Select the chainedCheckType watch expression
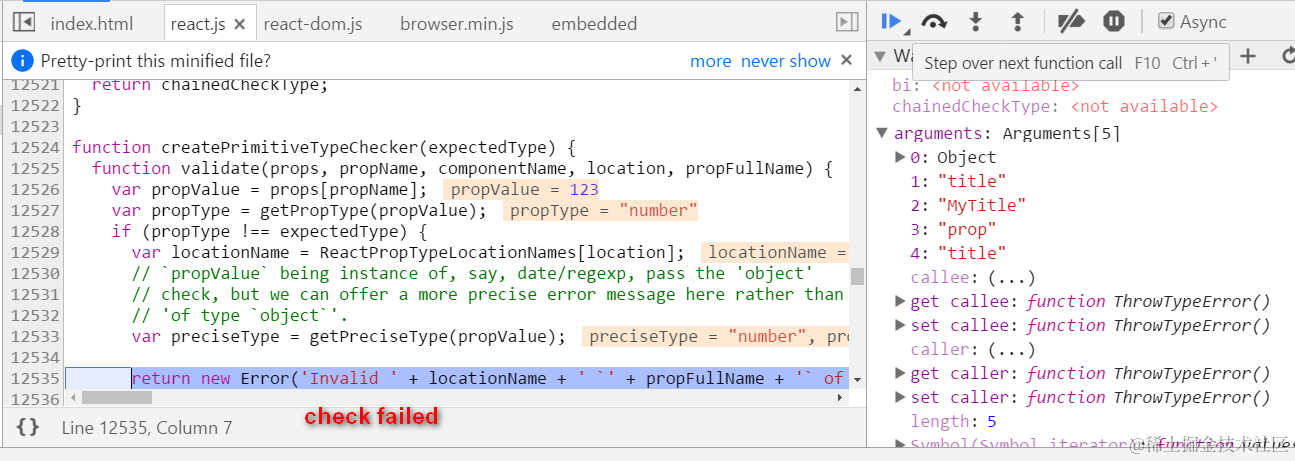The image size is (1295, 461). click(x=1055, y=106)
